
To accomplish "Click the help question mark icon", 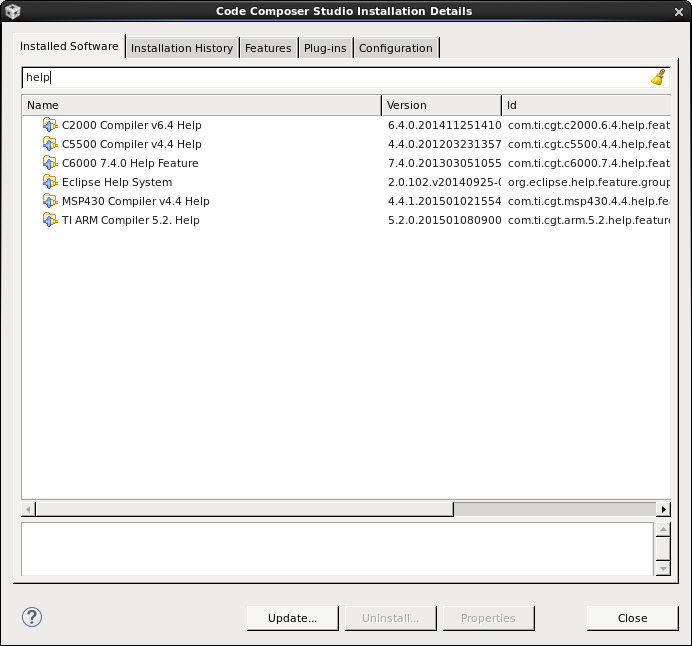I will [32, 617].
